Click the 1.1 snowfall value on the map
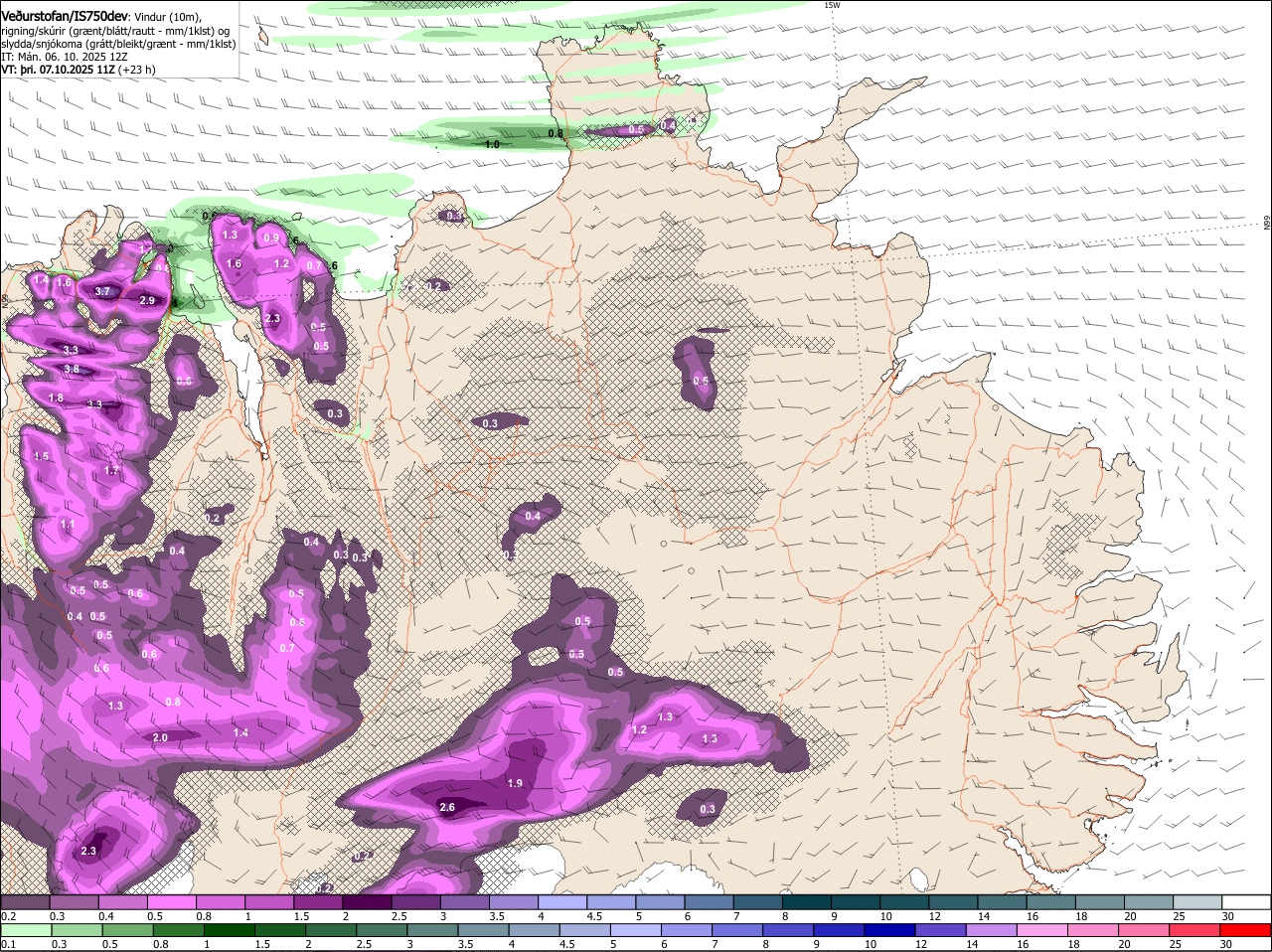 [x=68, y=524]
